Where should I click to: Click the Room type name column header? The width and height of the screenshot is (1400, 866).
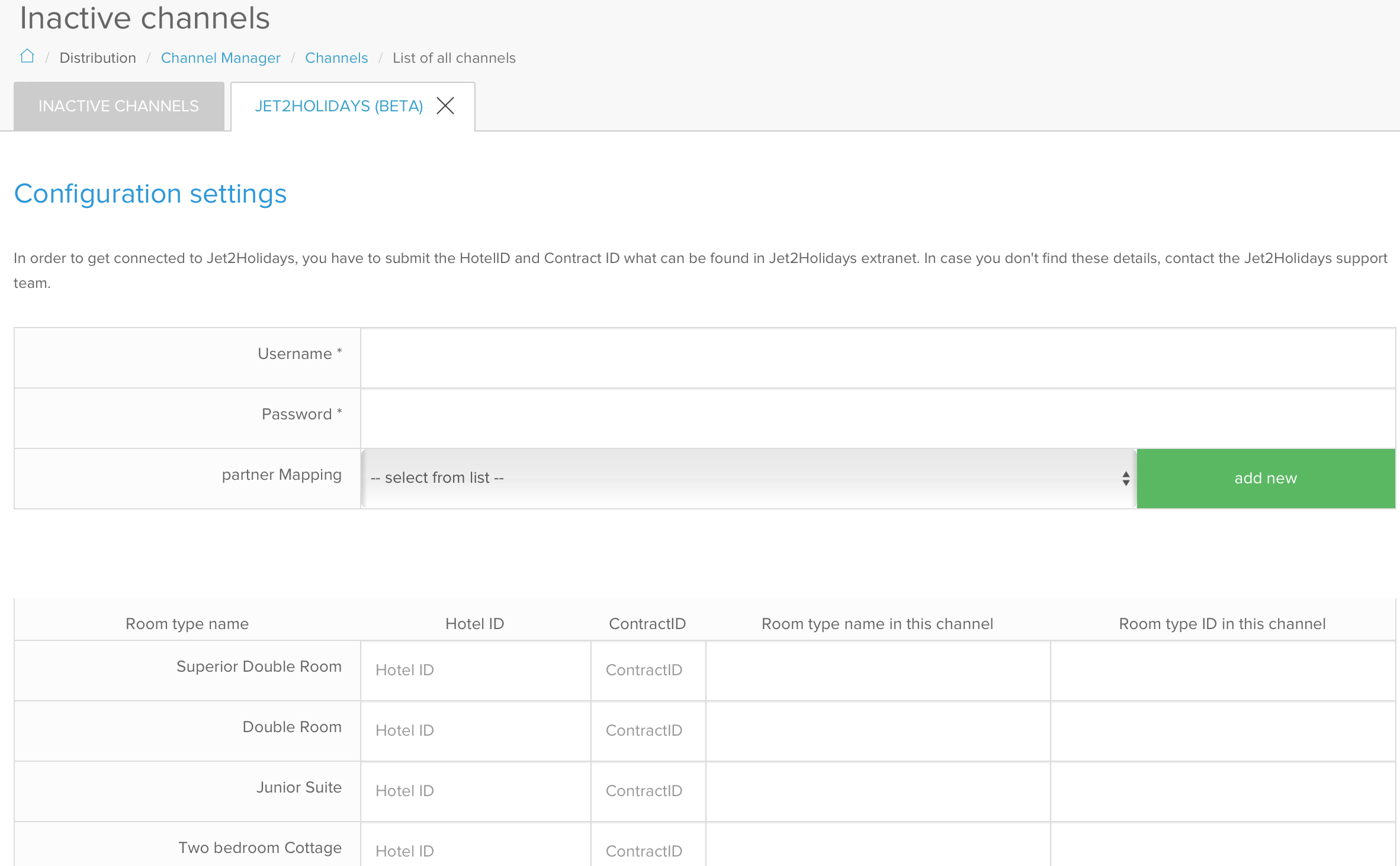click(x=187, y=624)
